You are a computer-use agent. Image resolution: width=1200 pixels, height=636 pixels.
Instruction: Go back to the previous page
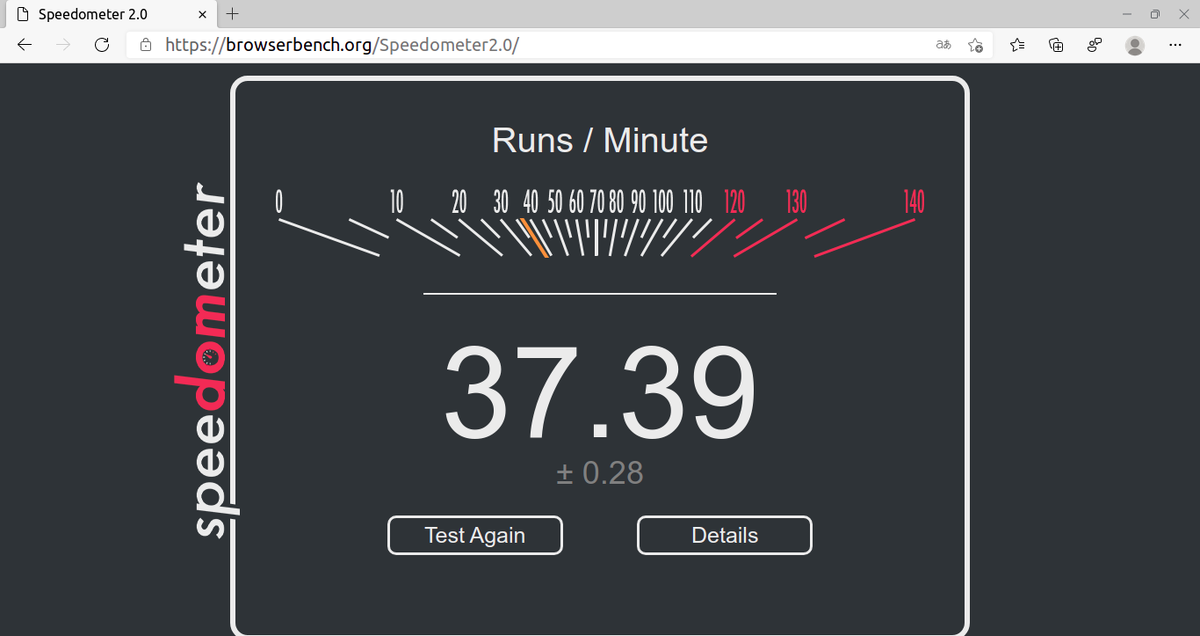click(x=25, y=45)
